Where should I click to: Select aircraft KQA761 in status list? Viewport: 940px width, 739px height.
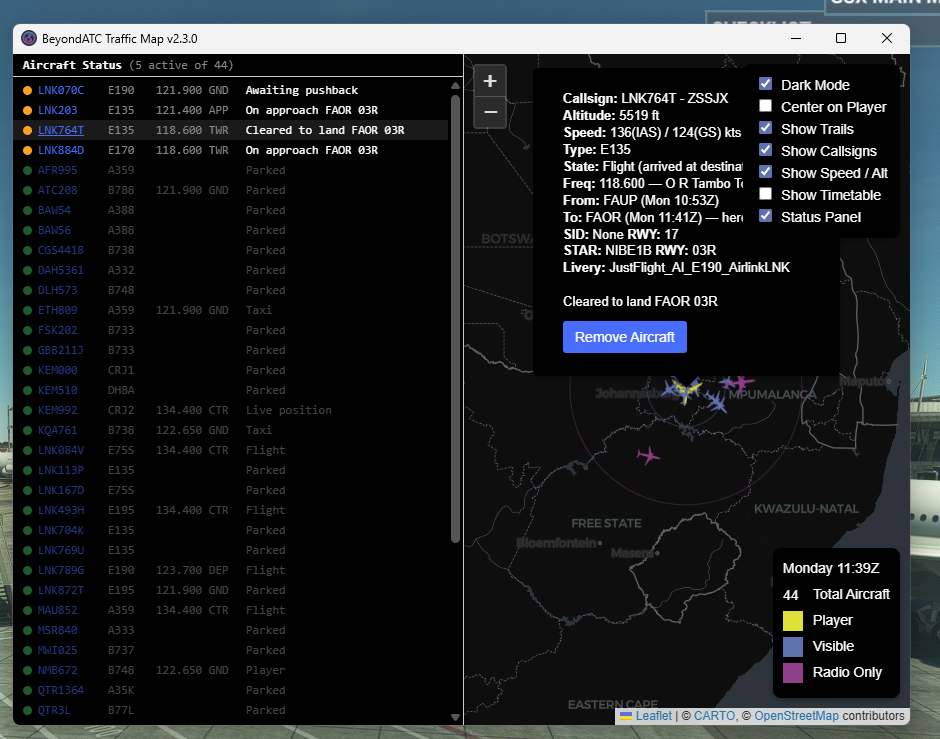[58, 430]
